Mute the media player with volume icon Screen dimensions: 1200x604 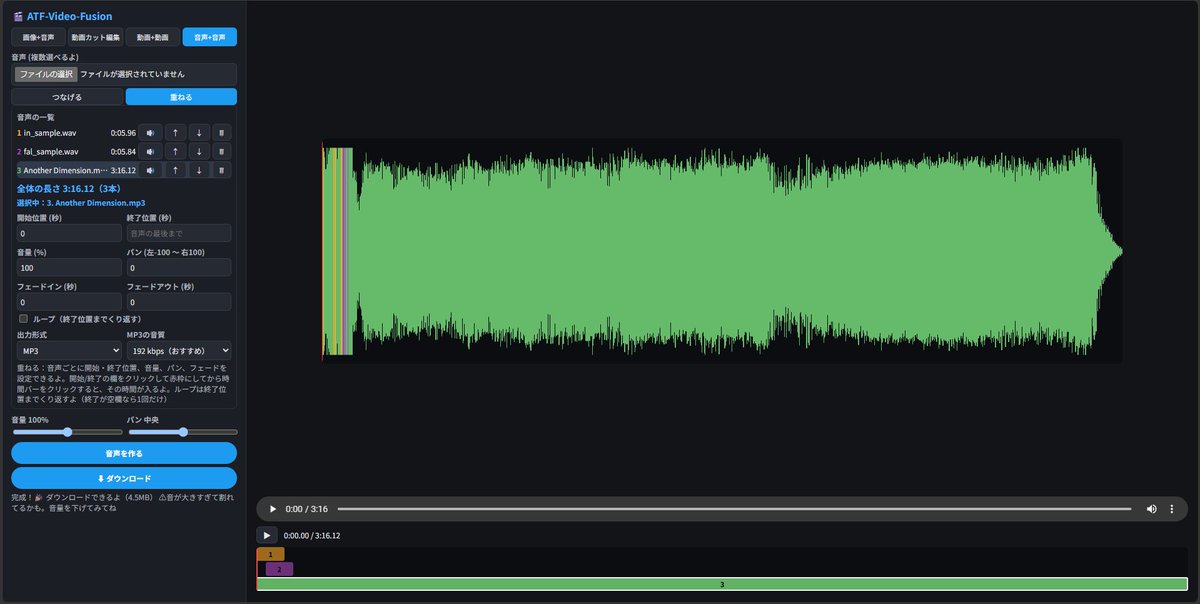pos(1151,509)
